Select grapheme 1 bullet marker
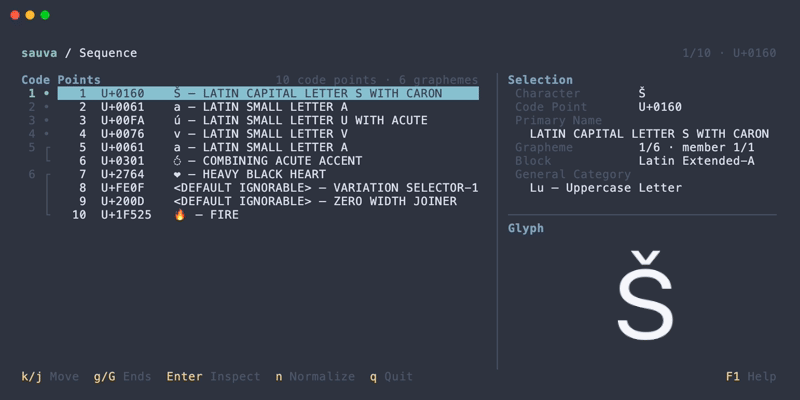800x400 pixels. 46,93
